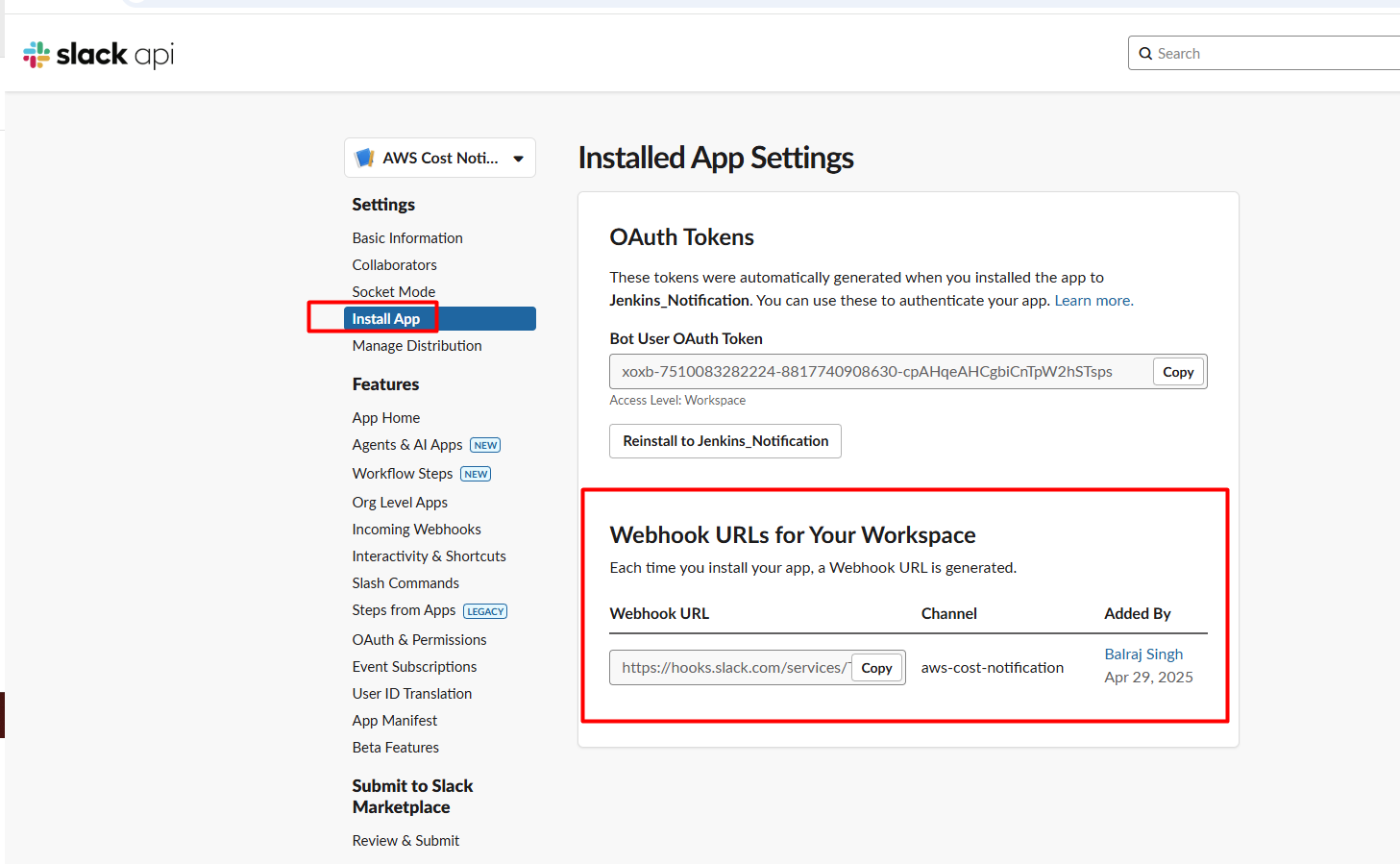Go to Incoming Webhooks
Image resolution: width=1400 pixels, height=864 pixels.
pos(416,530)
